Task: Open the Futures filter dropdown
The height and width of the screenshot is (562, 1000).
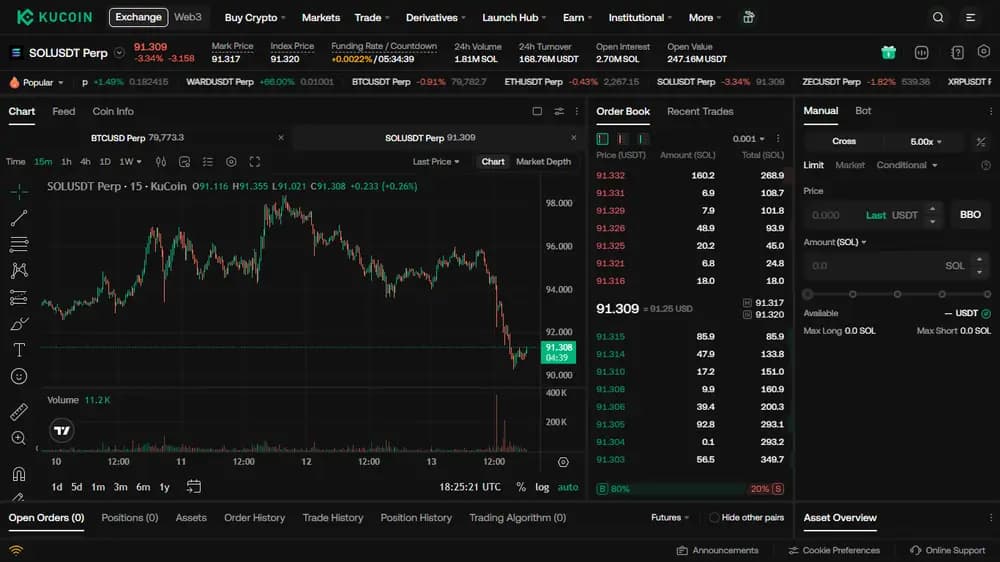Action: coord(670,517)
